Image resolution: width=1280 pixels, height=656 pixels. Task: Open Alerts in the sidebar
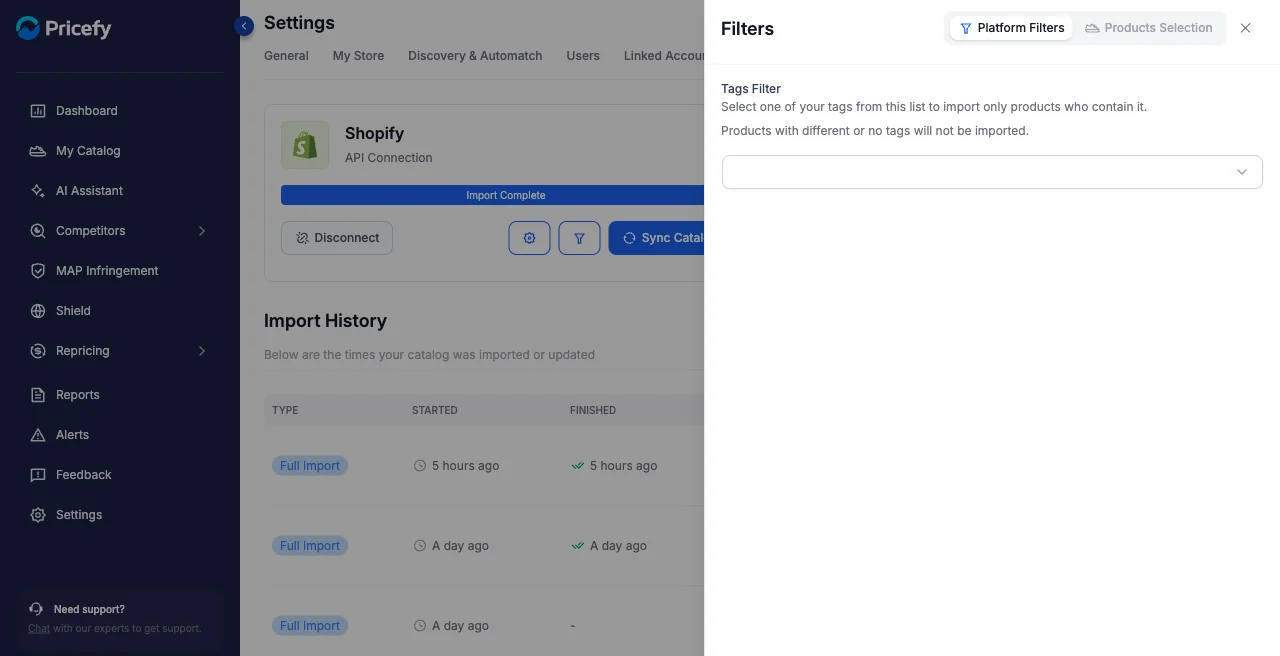pyautogui.click(x=72, y=435)
